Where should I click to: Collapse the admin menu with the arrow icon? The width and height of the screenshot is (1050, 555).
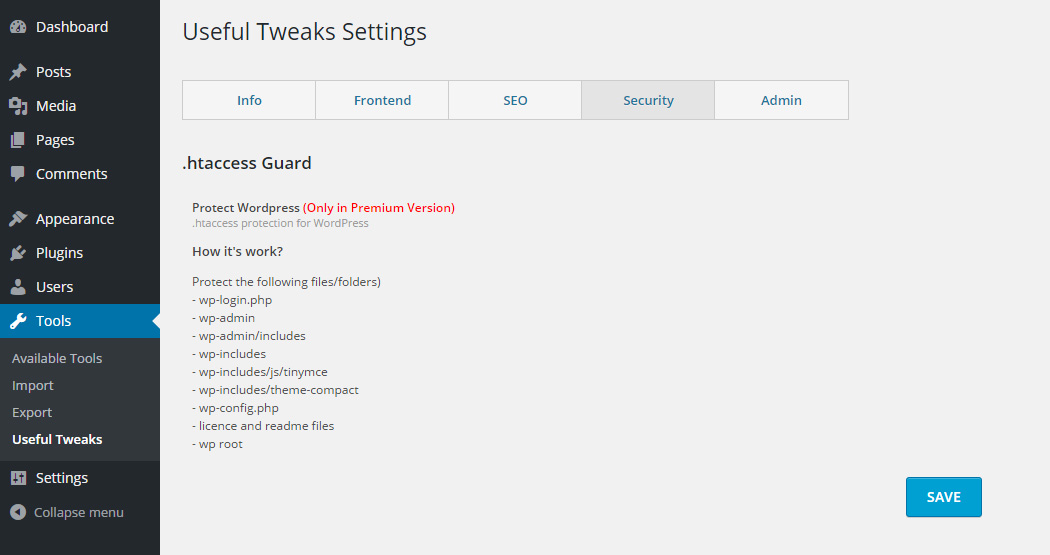click(x=18, y=512)
